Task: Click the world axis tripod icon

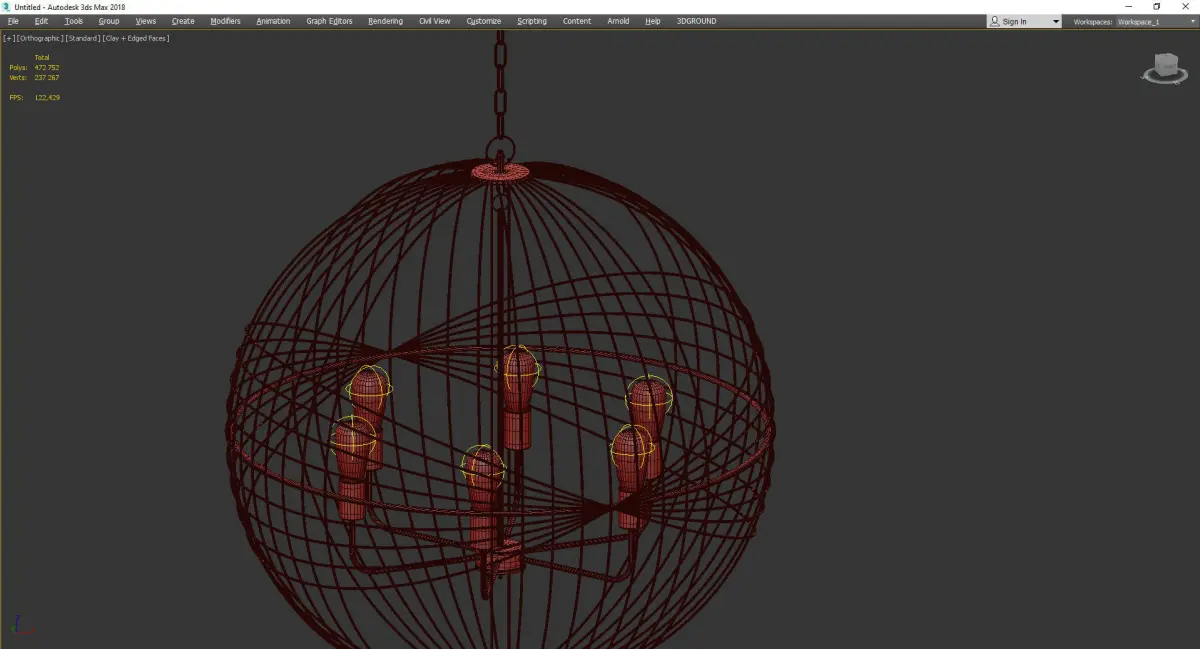Action: 22,626
